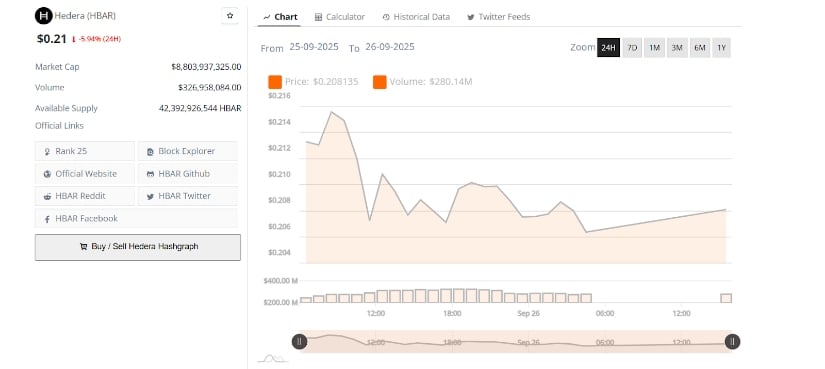The height and width of the screenshot is (369, 825).
Task: Click the Github icon beside HBAR Github
Action: click(x=150, y=174)
